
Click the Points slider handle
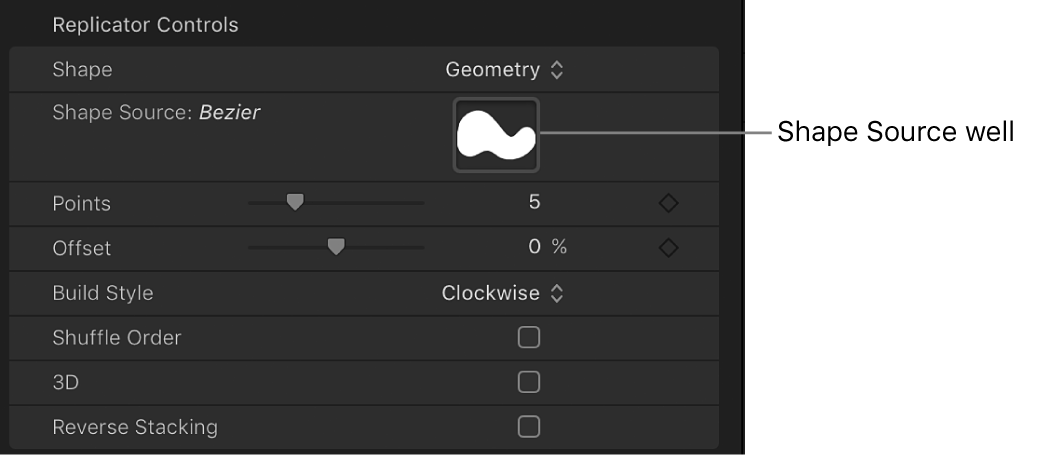[x=294, y=202]
